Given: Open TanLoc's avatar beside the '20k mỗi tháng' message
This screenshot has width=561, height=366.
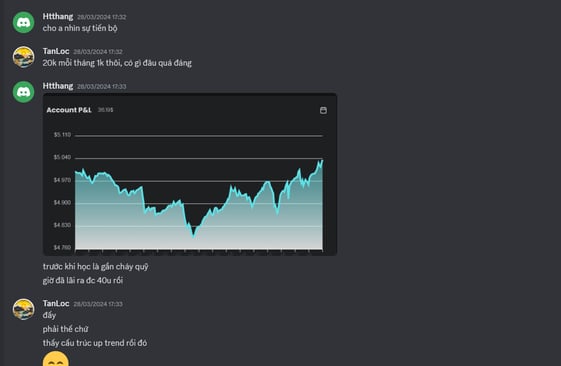Looking at the screenshot, I should pos(24,57).
